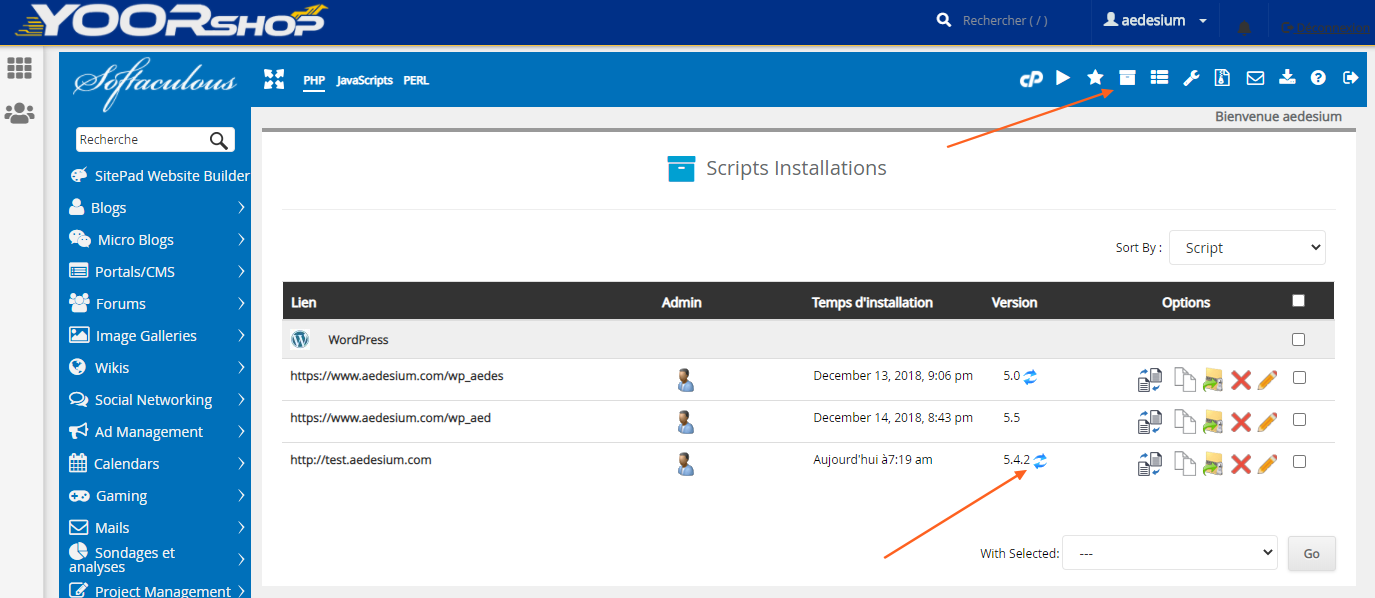
Task: Open task list icon in Softaculous toolbar
Action: [1159, 78]
